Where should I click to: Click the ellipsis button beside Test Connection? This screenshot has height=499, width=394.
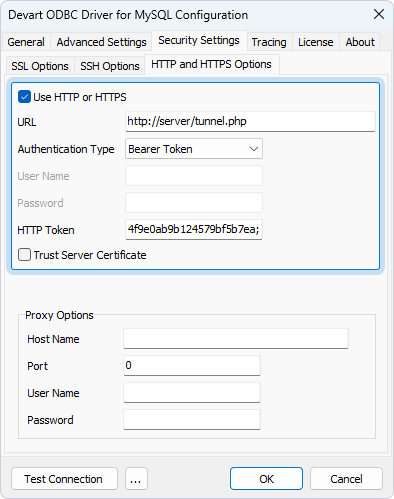136,479
